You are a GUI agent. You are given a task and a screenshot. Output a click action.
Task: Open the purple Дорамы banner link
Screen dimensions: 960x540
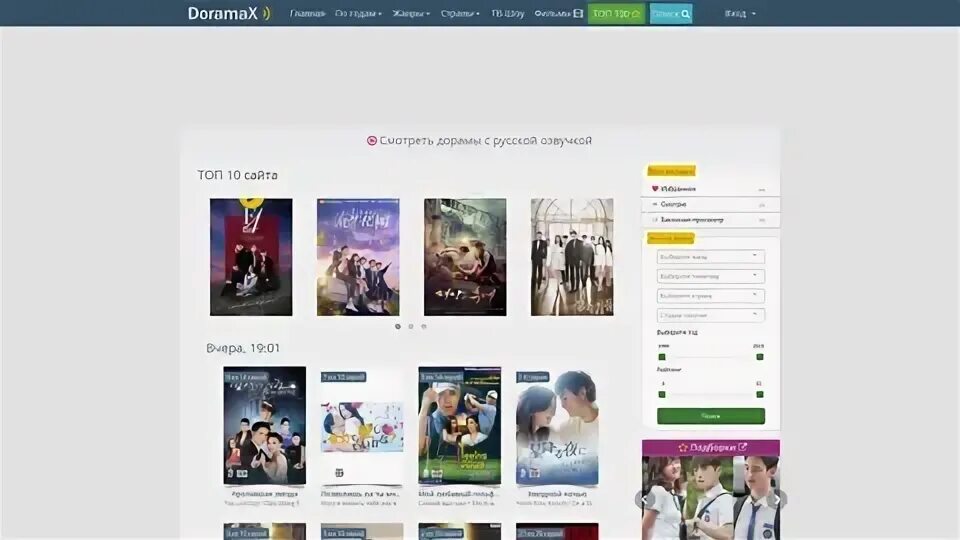pos(711,448)
